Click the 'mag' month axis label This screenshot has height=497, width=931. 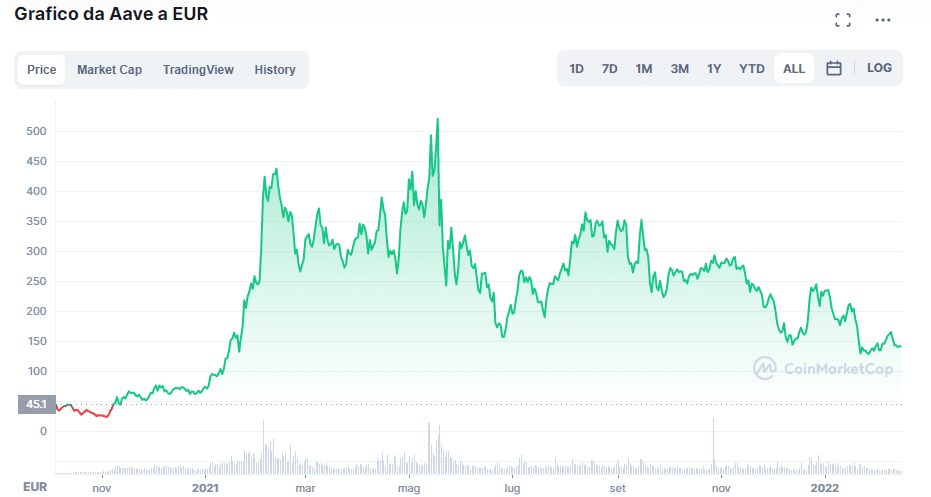pyautogui.click(x=409, y=489)
